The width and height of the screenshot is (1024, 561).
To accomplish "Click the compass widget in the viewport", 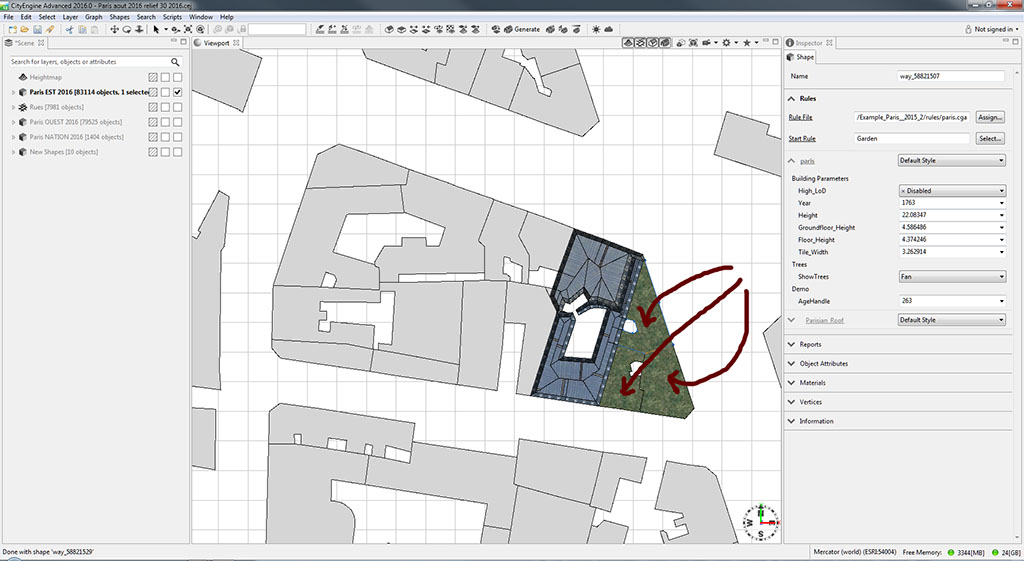I will 761,522.
